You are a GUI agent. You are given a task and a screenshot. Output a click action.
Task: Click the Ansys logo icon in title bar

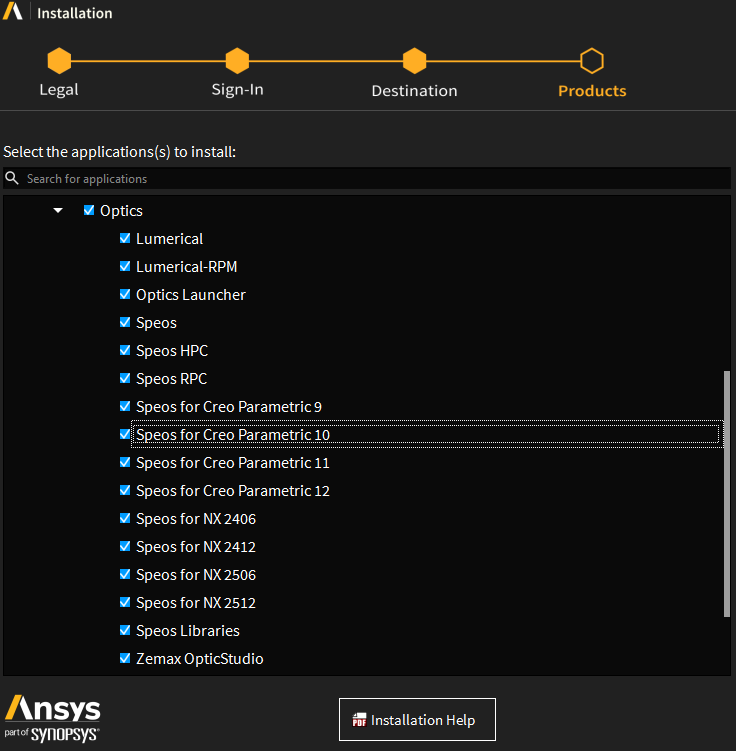12,11
